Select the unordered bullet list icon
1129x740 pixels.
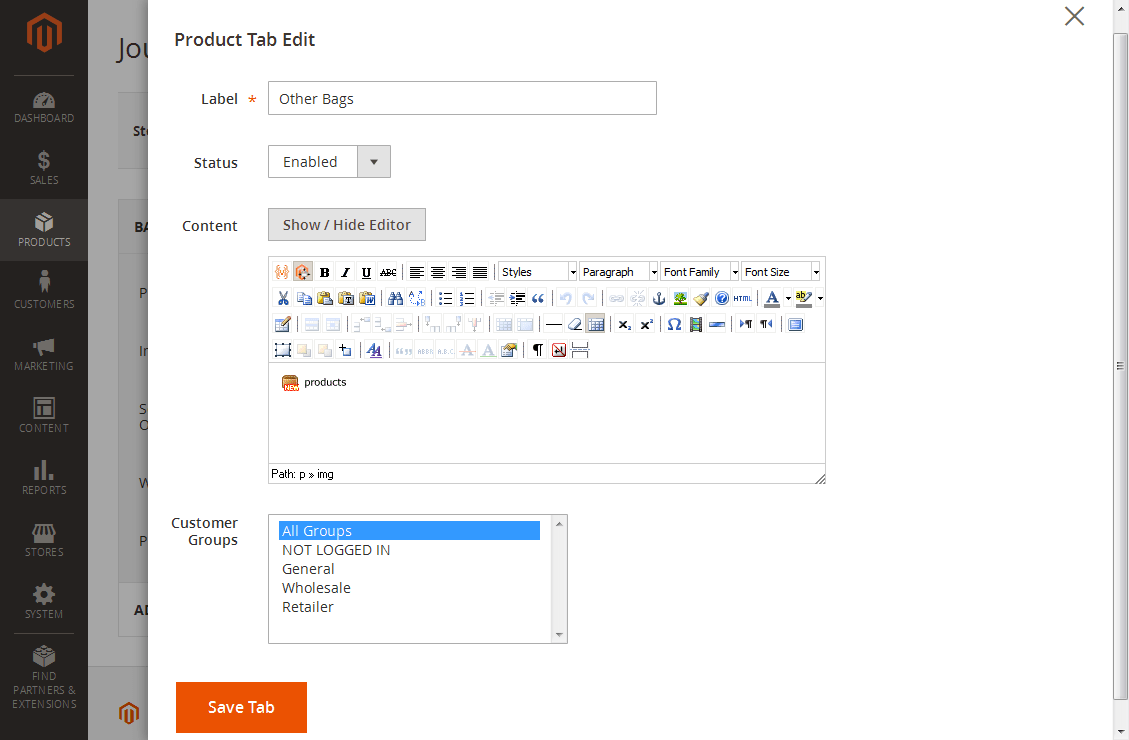click(446, 297)
